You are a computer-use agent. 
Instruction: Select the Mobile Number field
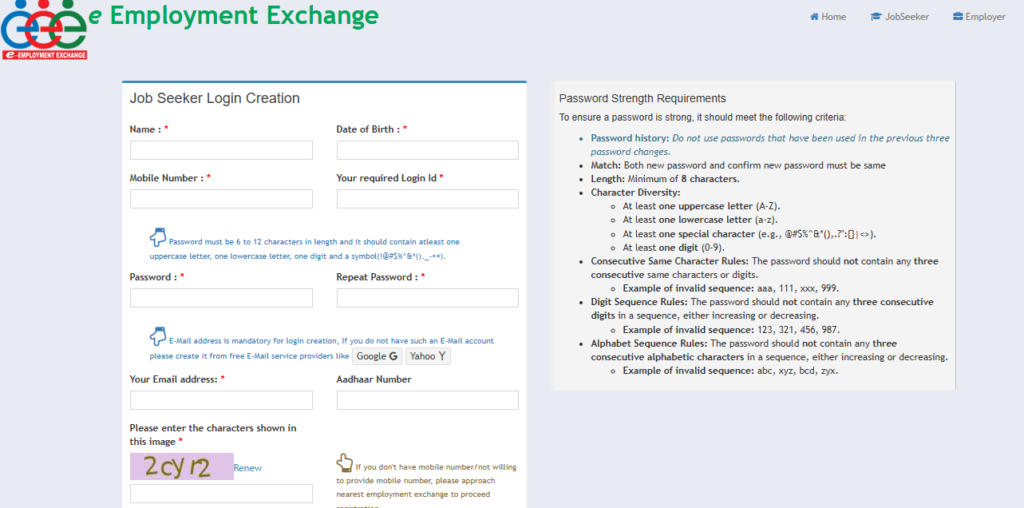click(x=221, y=199)
